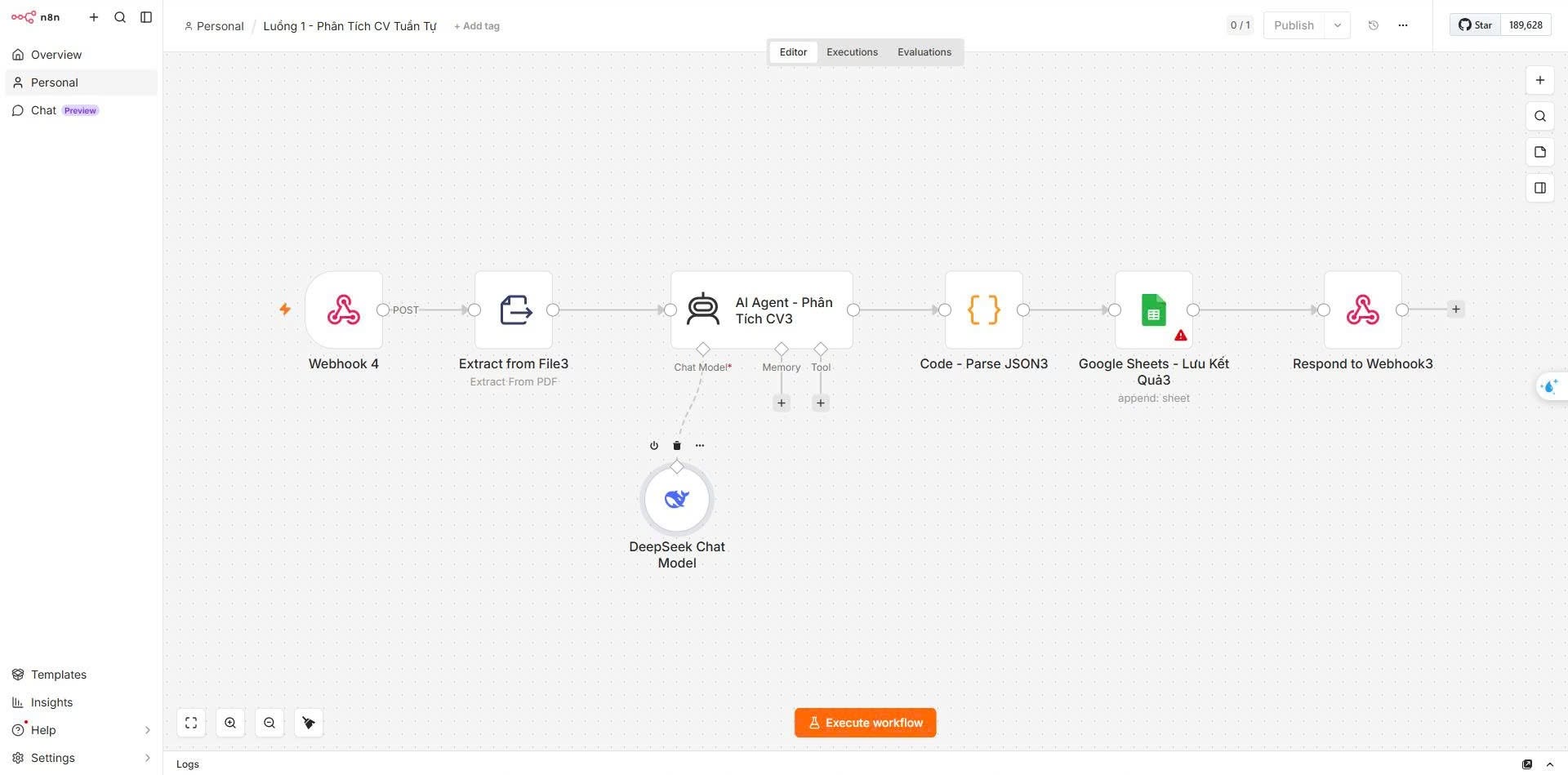Open Chat Preview in sidebar
This screenshot has width=1568, height=775.
(81, 110)
